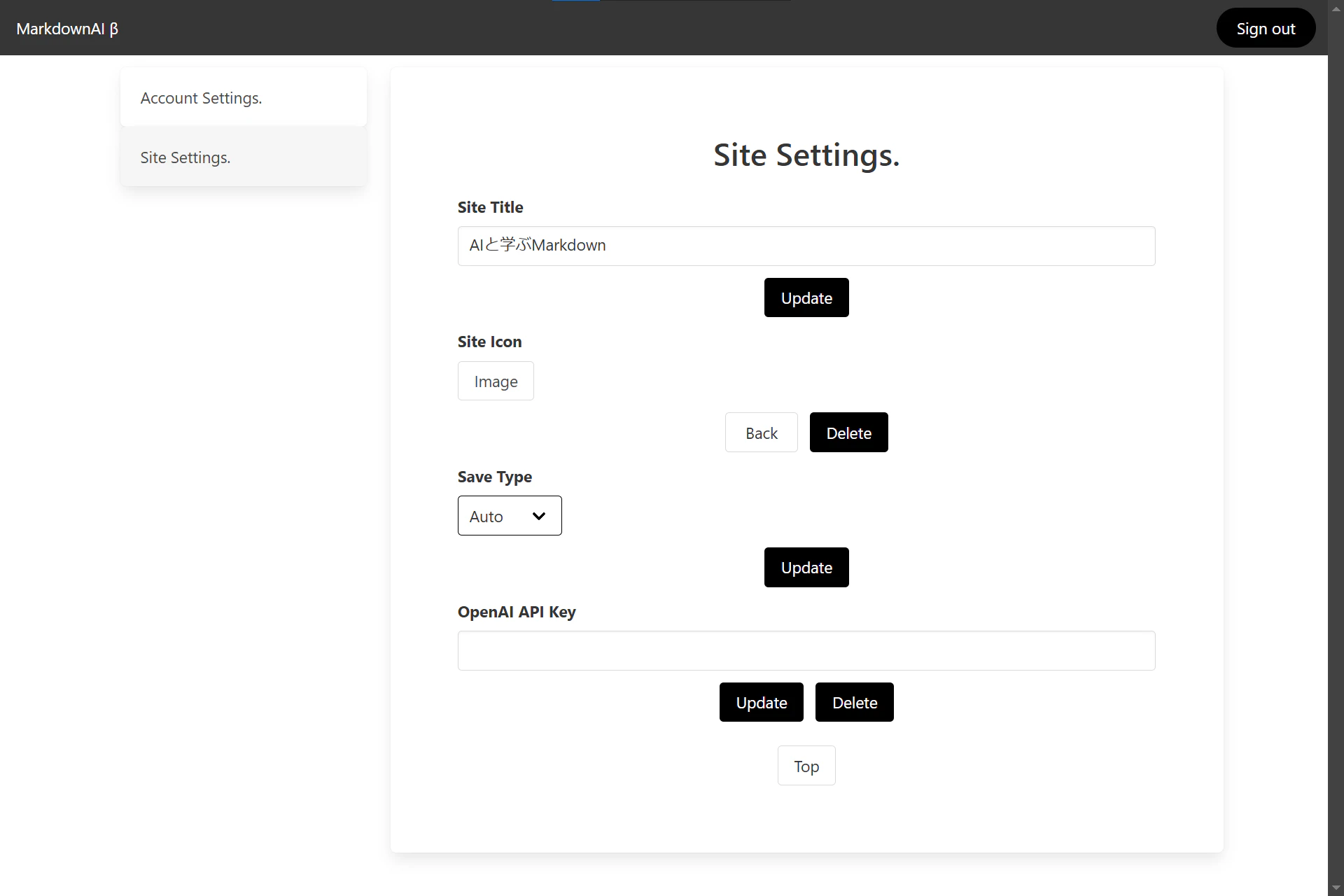The height and width of the screenshot is (896, 1344).
Task: Update the Save Type setting
Action: click(806, 567)
